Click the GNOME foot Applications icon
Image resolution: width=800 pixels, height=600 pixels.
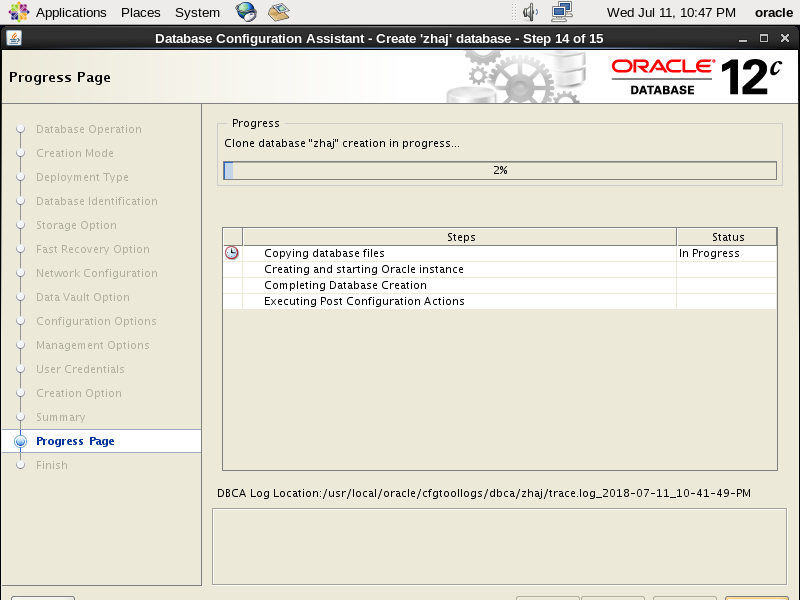coord(18,12)
